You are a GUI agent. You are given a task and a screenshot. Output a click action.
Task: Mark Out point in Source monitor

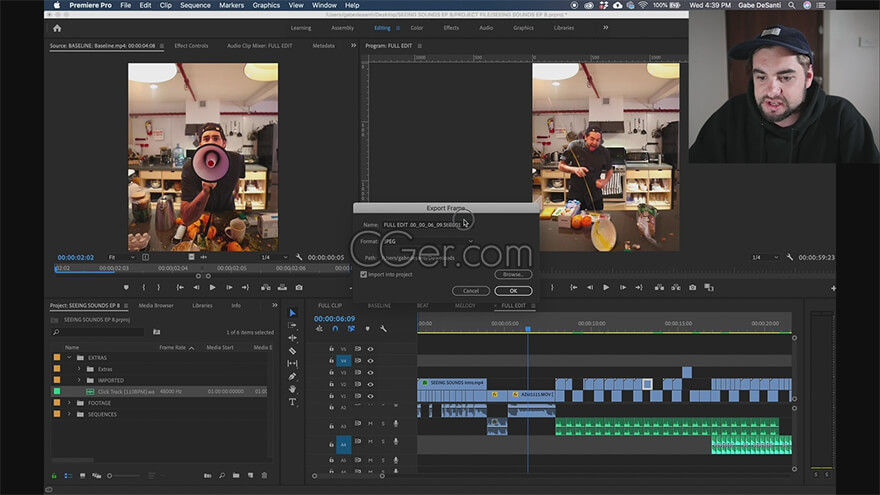159,287
